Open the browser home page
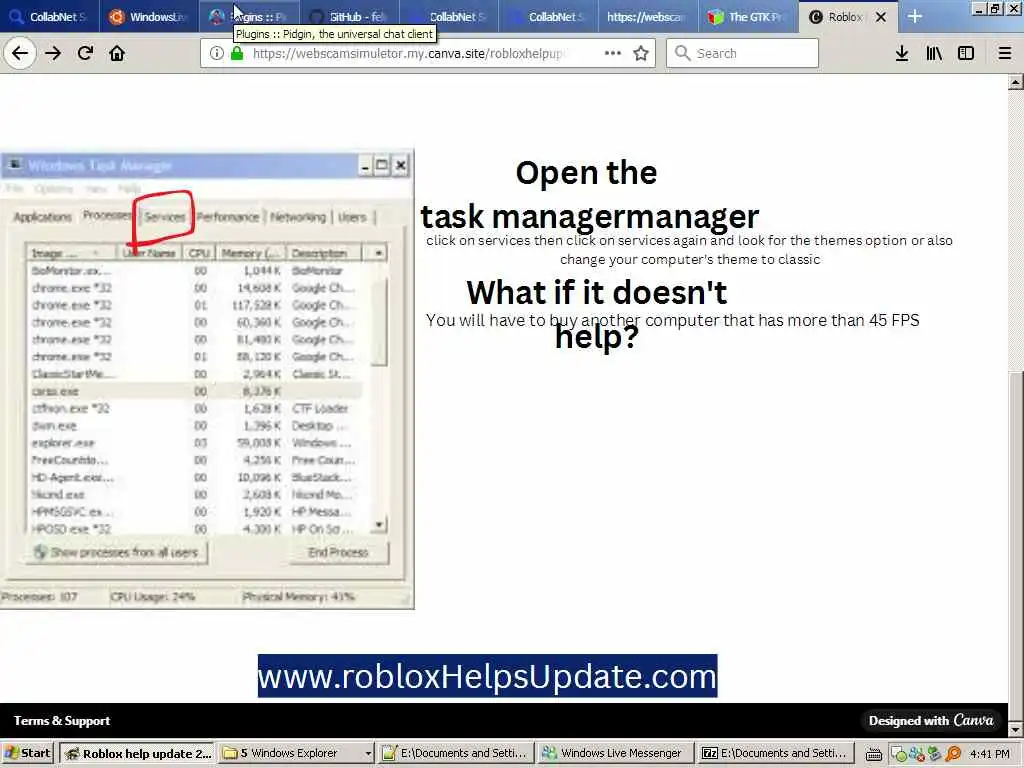The image size is (1024, 768). coord(118,54)
